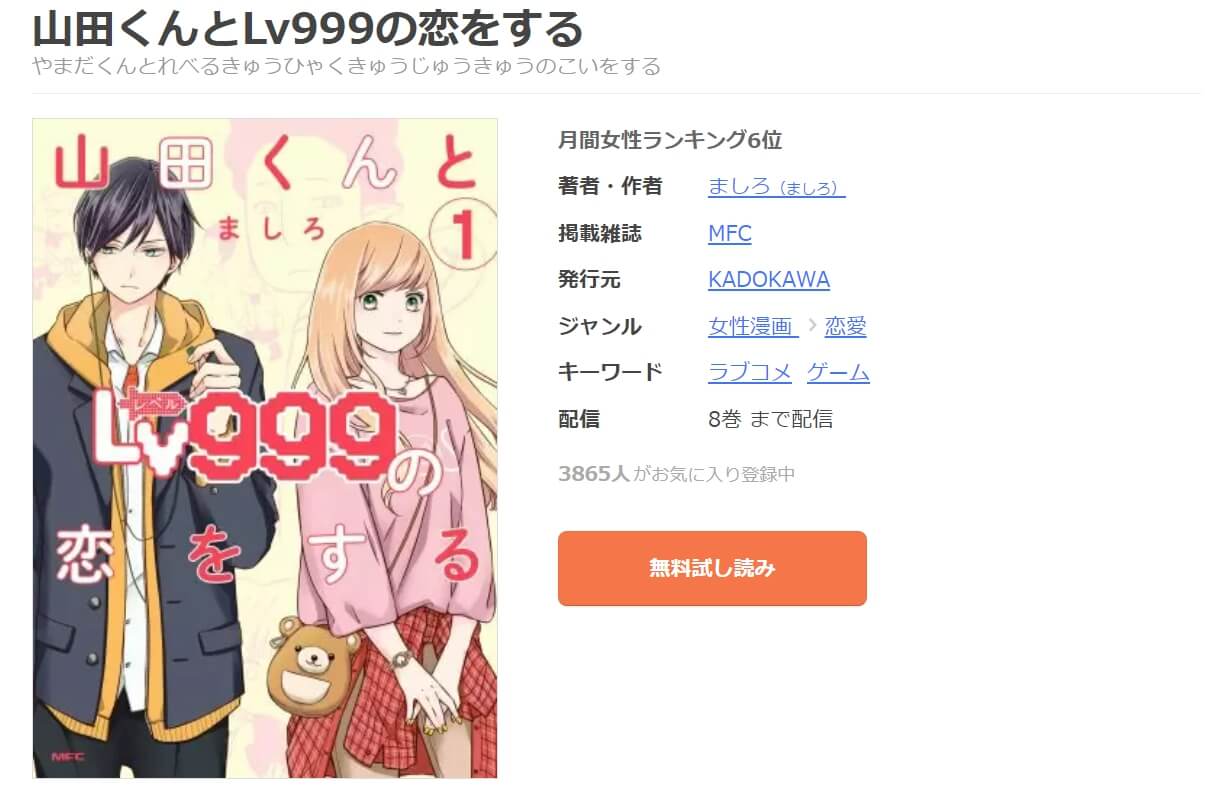
Task: Open the ましろ author link
Action: pos(776,186)
